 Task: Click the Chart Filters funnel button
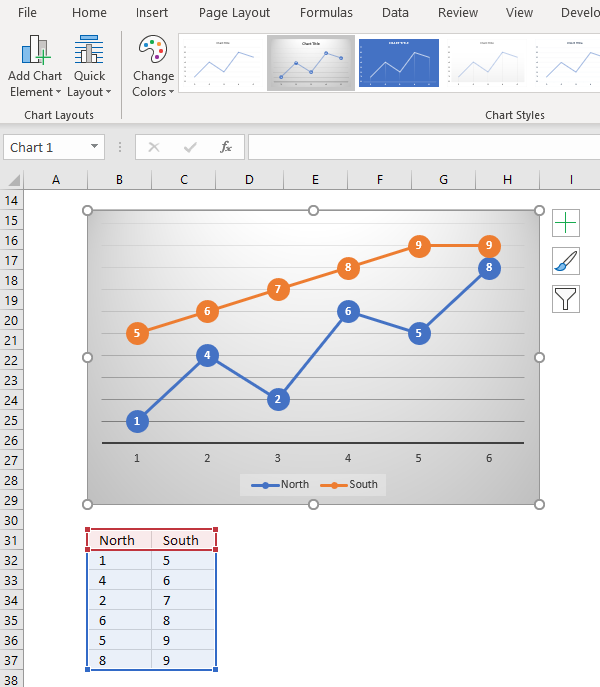pos(565,299)
